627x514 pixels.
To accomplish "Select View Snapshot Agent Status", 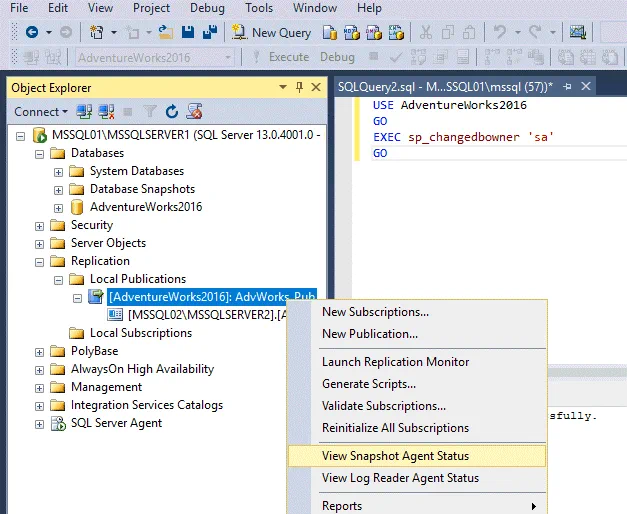I will [395, 456].
